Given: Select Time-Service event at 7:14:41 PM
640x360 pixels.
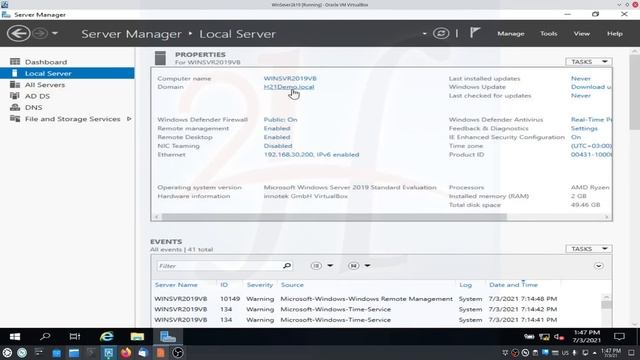Looking at the screenshot, I should [376, 320].
